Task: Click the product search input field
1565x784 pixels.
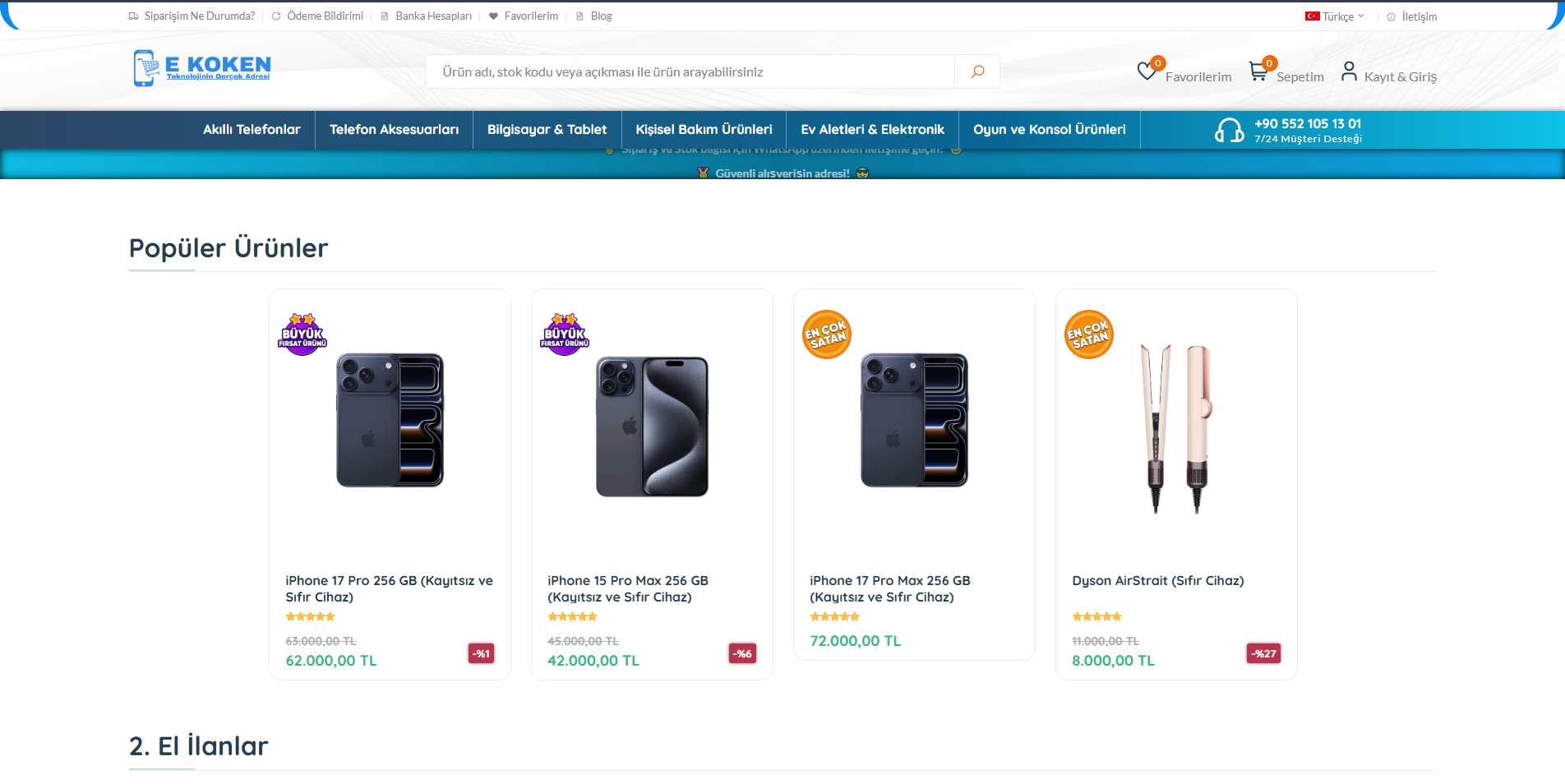Action: [690, 71]
